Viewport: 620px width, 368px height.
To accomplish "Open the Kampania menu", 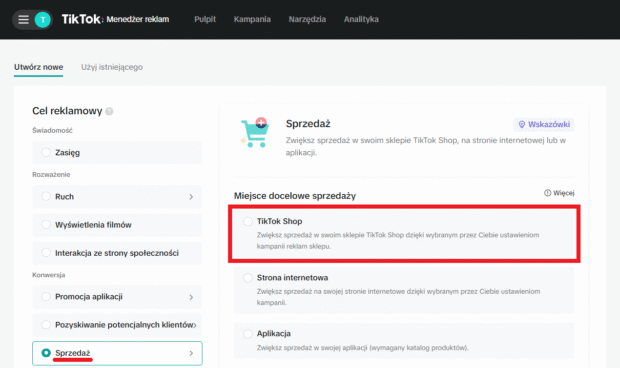I will coord(252,19).
